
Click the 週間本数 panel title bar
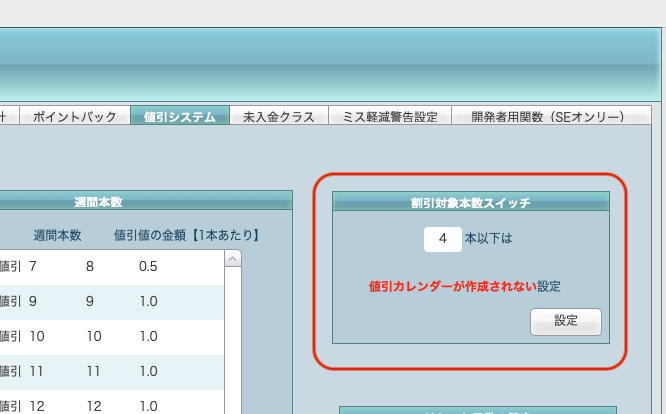98,202
